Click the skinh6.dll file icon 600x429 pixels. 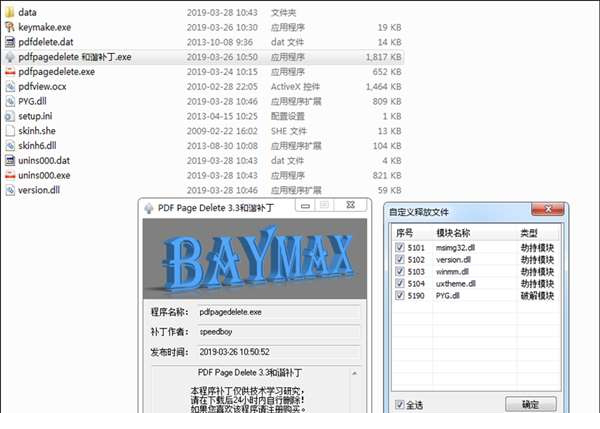coord(10,146)
